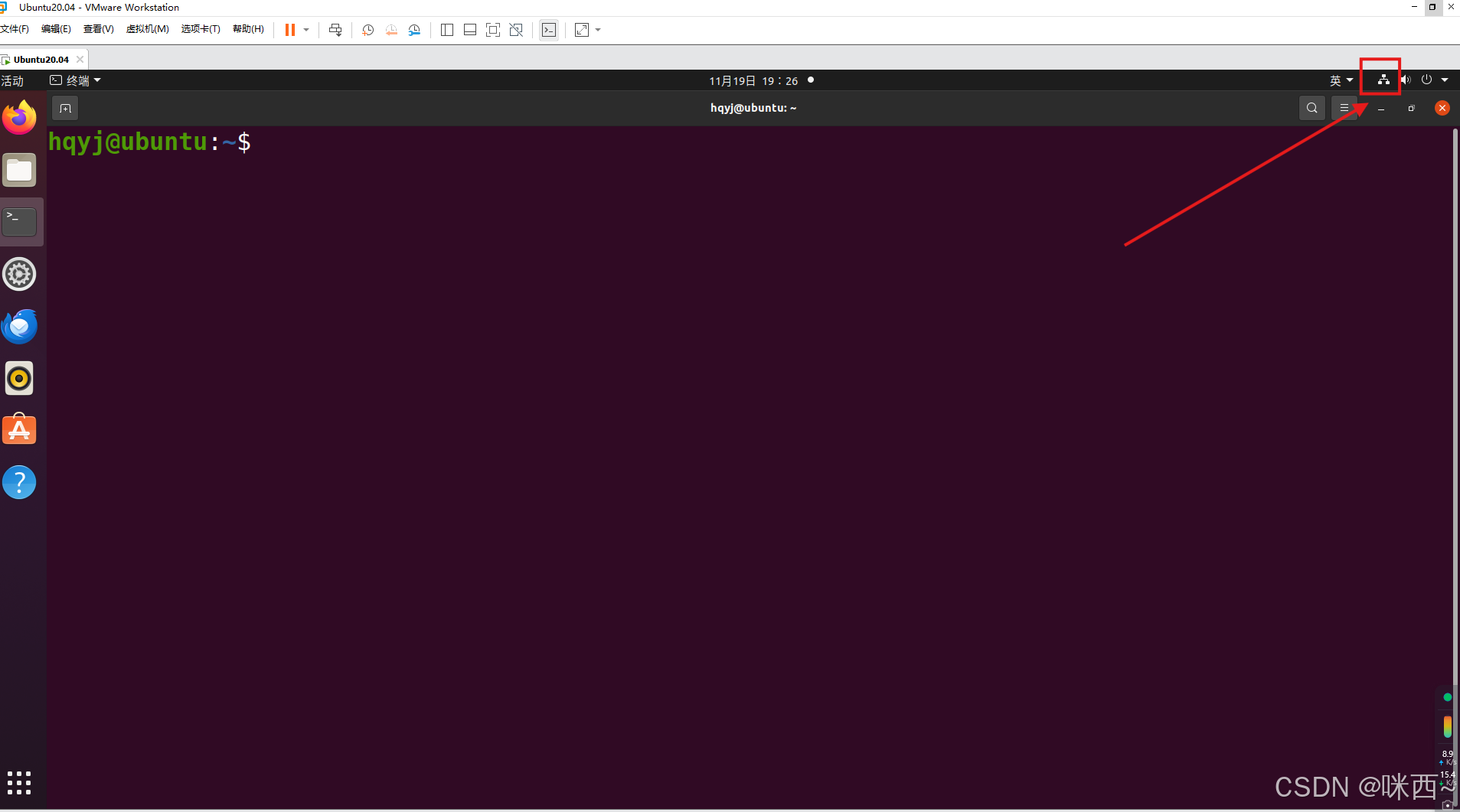Open the 英 input source menu

point(1341,80)
